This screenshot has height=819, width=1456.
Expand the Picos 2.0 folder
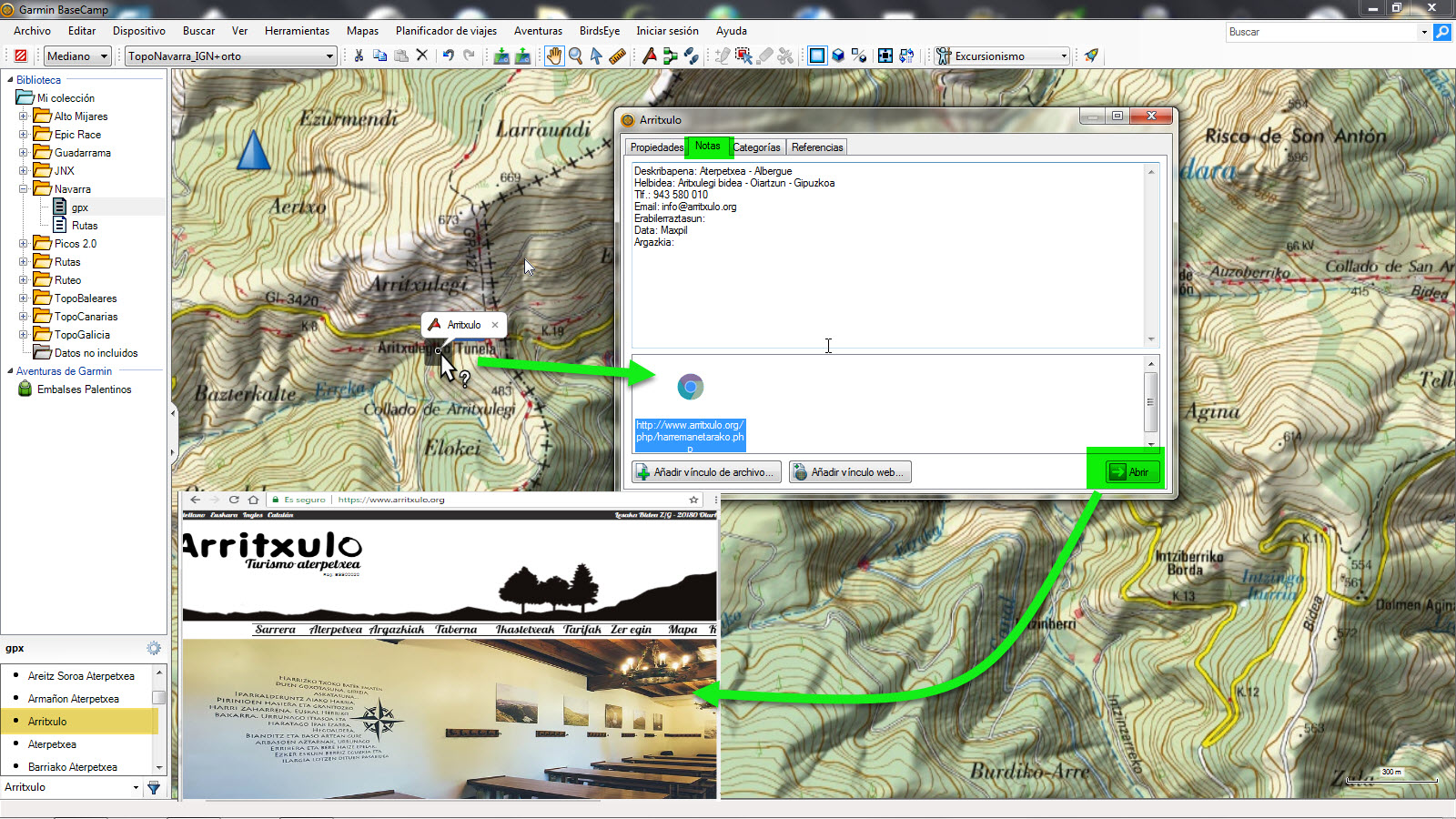[x=24, y=243]
